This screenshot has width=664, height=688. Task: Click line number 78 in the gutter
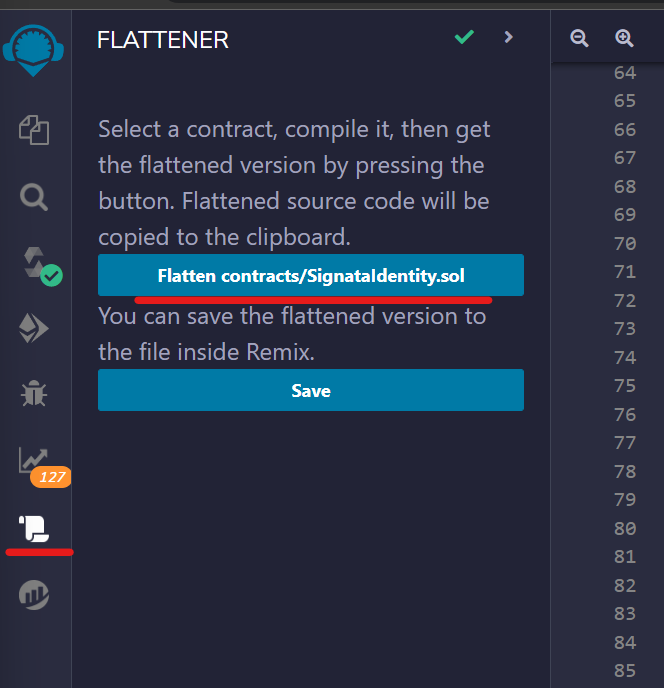point(625,472)
